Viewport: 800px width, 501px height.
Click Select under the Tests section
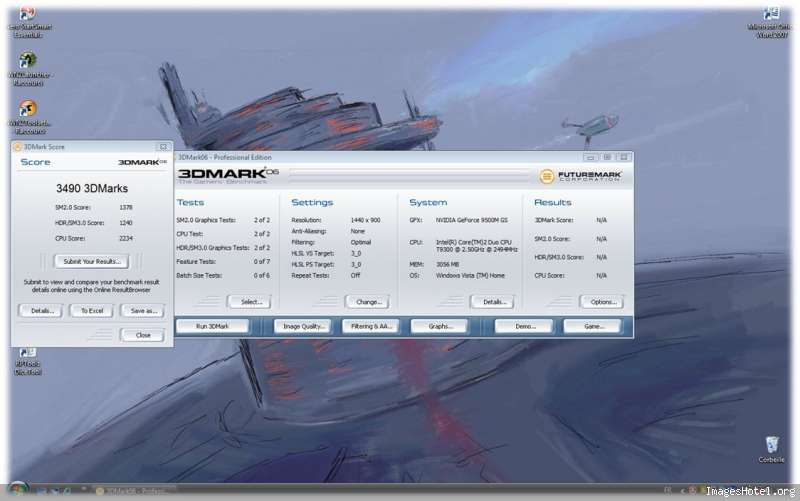[x=249, y=301]
